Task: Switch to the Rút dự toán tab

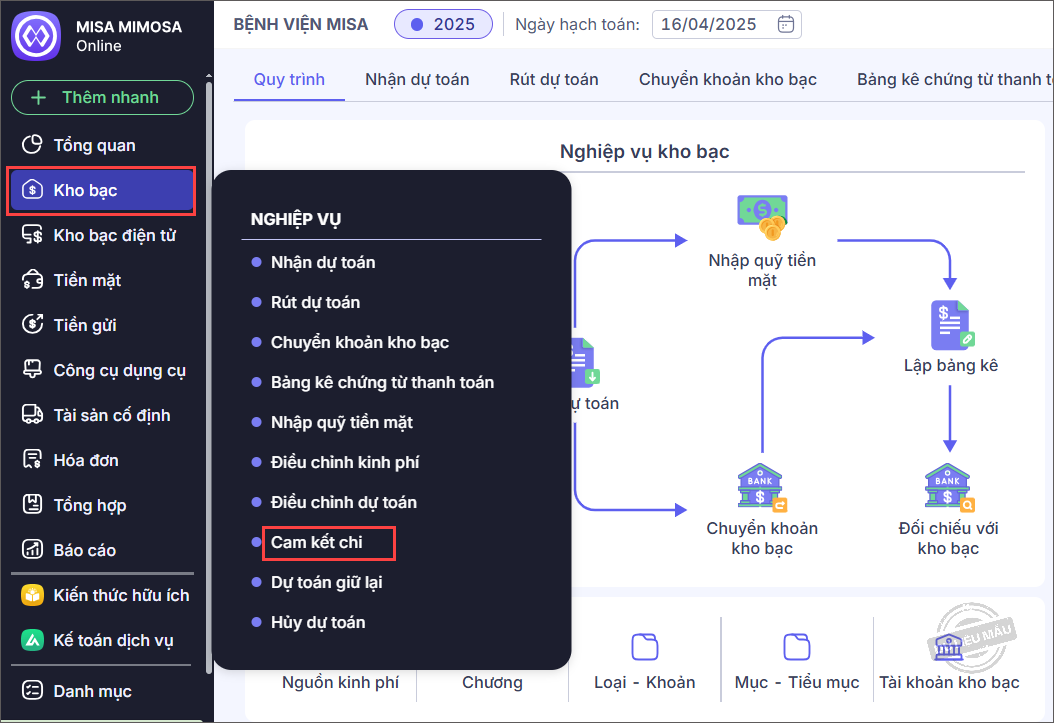Action: [554, 79]
